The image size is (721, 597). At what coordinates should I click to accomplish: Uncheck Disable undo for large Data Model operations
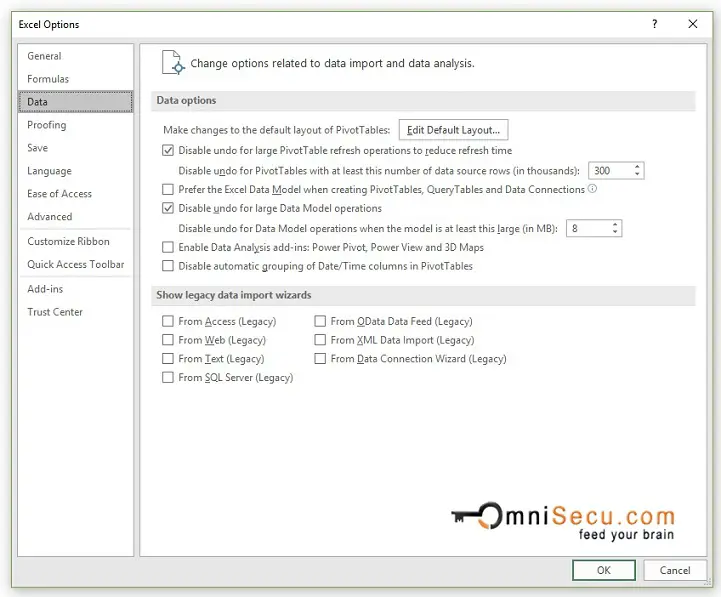coord(168,208)
